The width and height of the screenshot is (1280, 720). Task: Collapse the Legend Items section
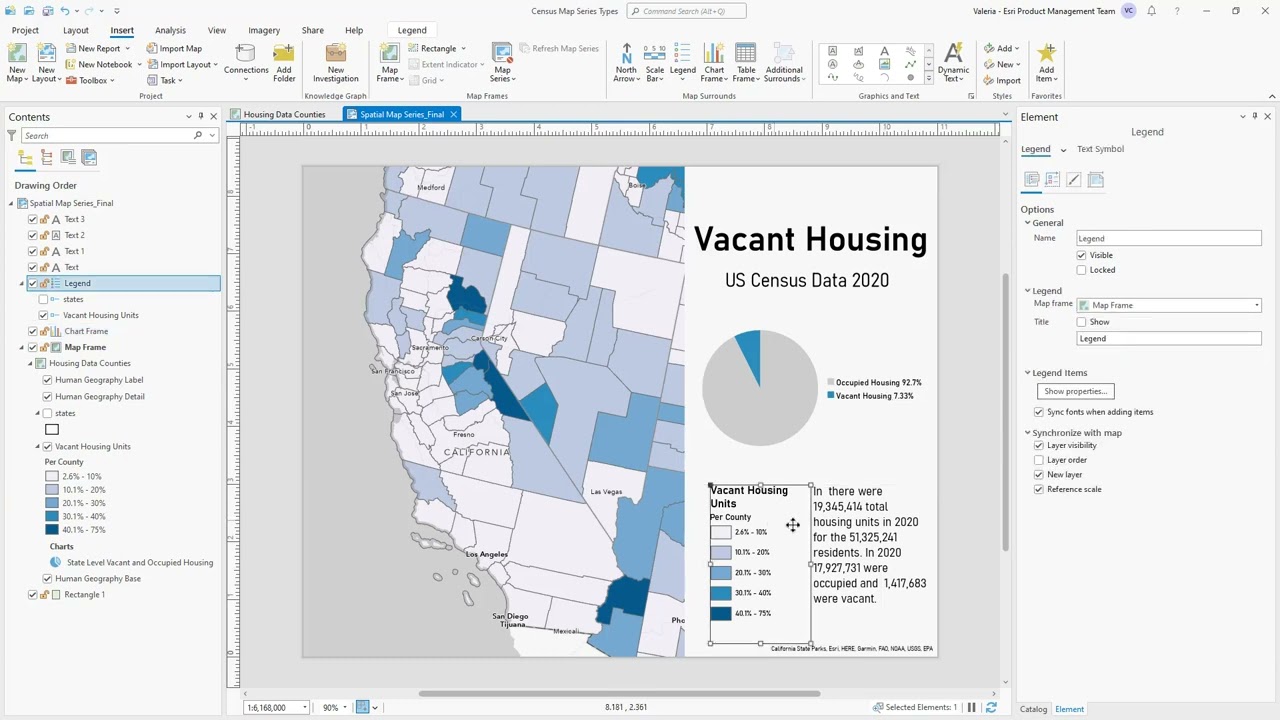(x=1027, y=373)
